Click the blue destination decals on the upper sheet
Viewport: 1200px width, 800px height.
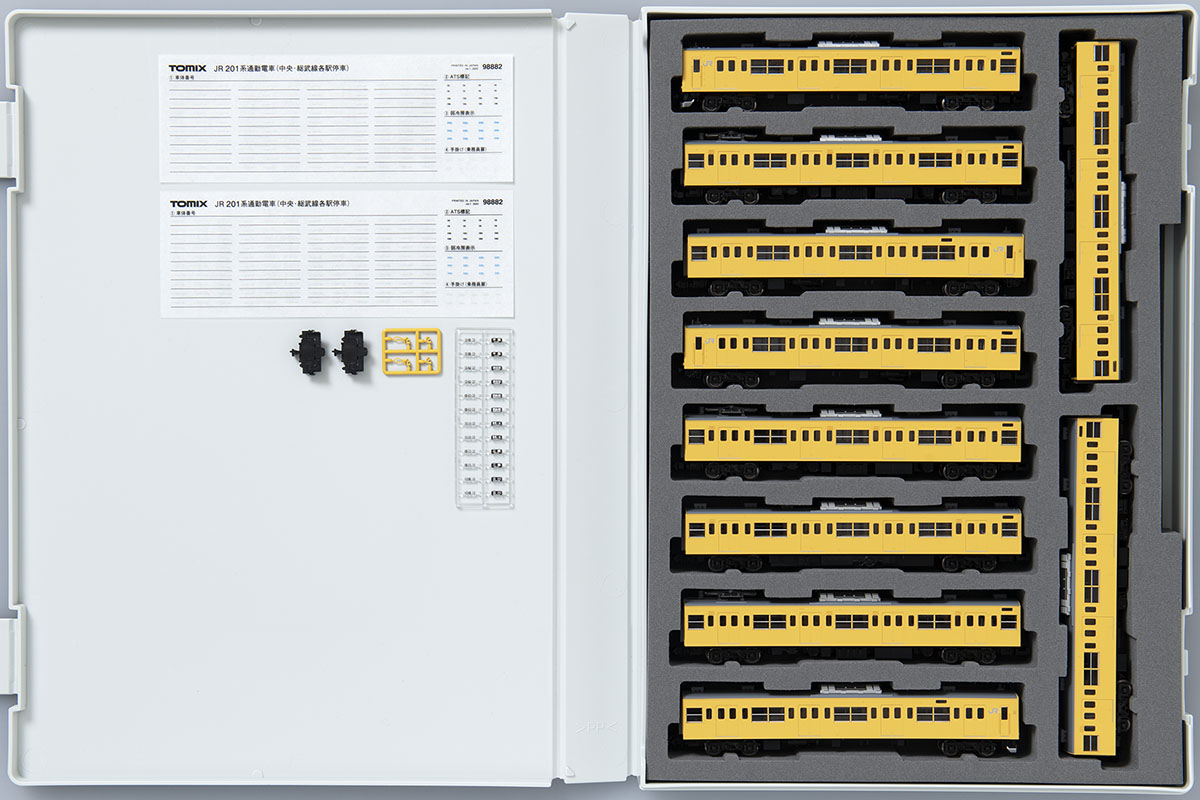(x=474, y=128)
